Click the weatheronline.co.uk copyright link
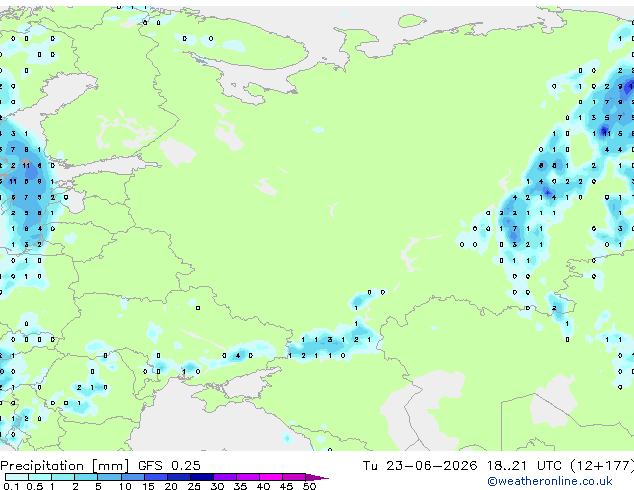 click(x=550, y=481)
